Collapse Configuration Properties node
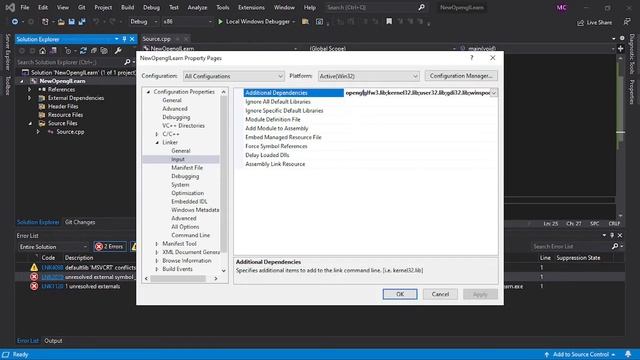 click(x=149, y=92)
